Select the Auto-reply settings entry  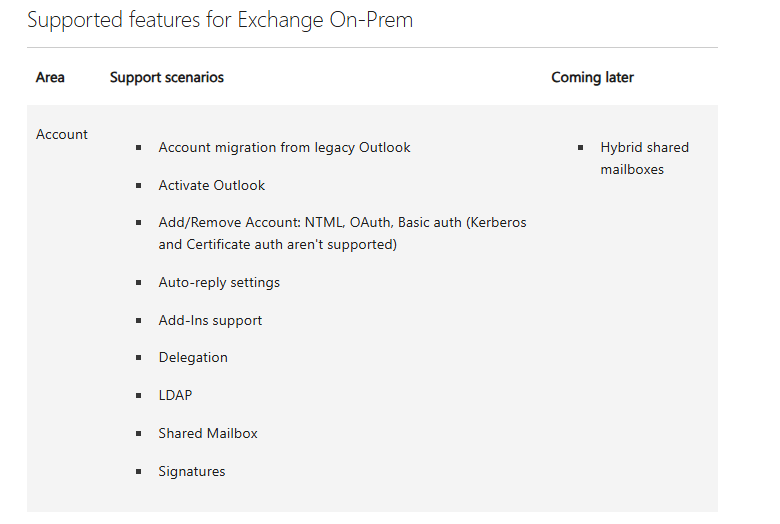(219, 282)
